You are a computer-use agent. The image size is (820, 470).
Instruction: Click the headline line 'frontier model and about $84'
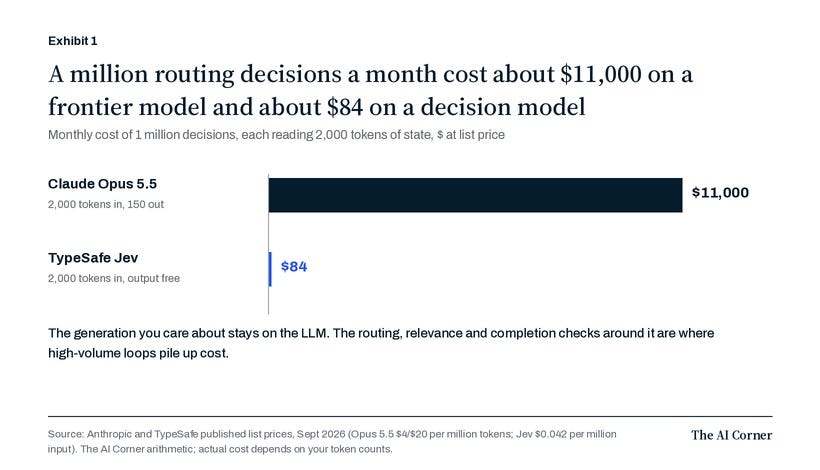pyautogui.click(x=317, y=107)
